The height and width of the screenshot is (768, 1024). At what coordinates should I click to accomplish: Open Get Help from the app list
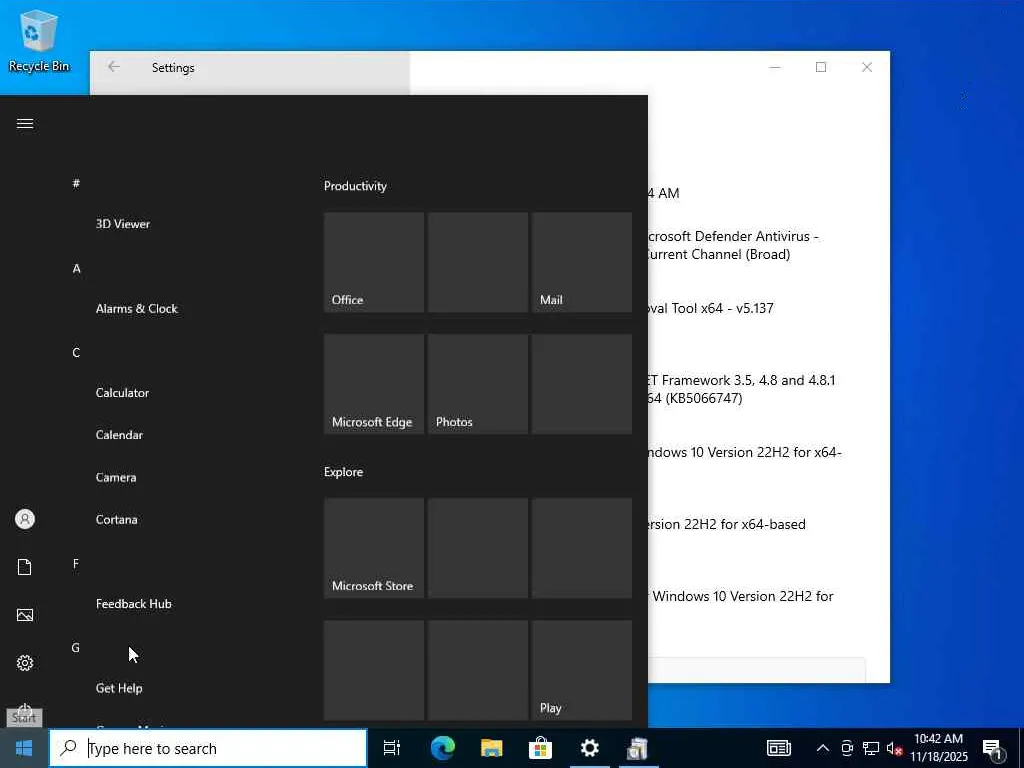[x=119, y=688]
